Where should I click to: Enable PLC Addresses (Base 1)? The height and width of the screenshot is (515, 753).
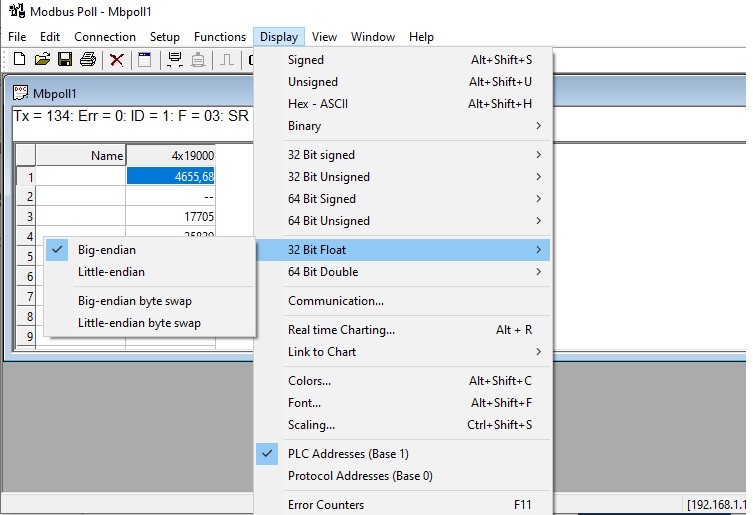tap(348, 454)
